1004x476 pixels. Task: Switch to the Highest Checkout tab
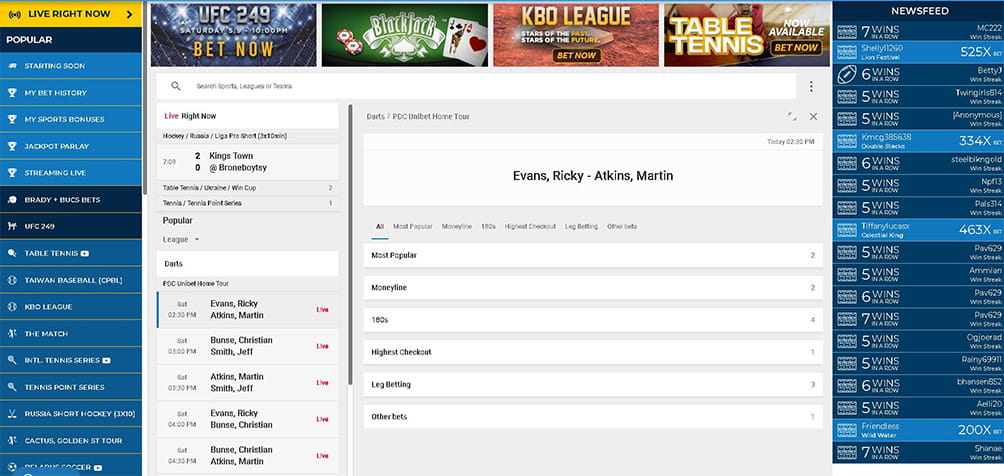point(530,227)
